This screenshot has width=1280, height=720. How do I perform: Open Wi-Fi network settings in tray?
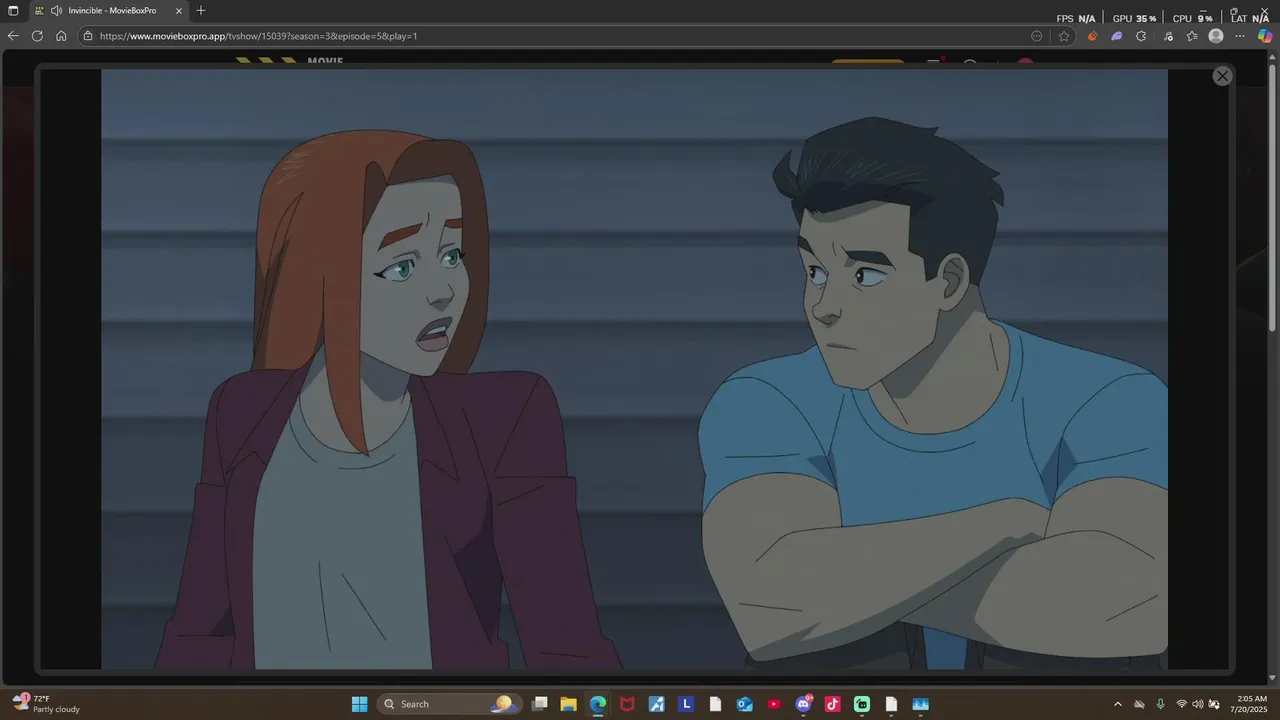pos(1182,704)
